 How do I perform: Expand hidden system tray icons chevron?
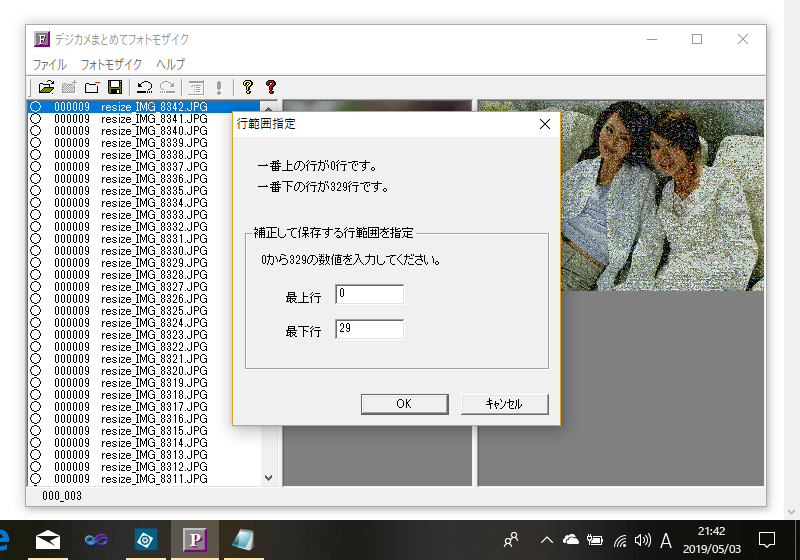click(x=547, y=540)
